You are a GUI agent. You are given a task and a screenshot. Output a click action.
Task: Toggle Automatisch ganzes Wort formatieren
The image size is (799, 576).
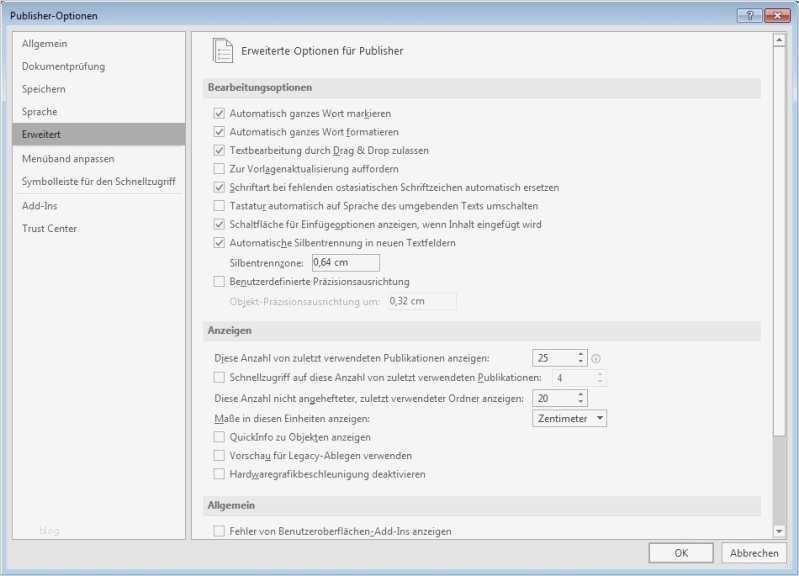tap(219, 132)
